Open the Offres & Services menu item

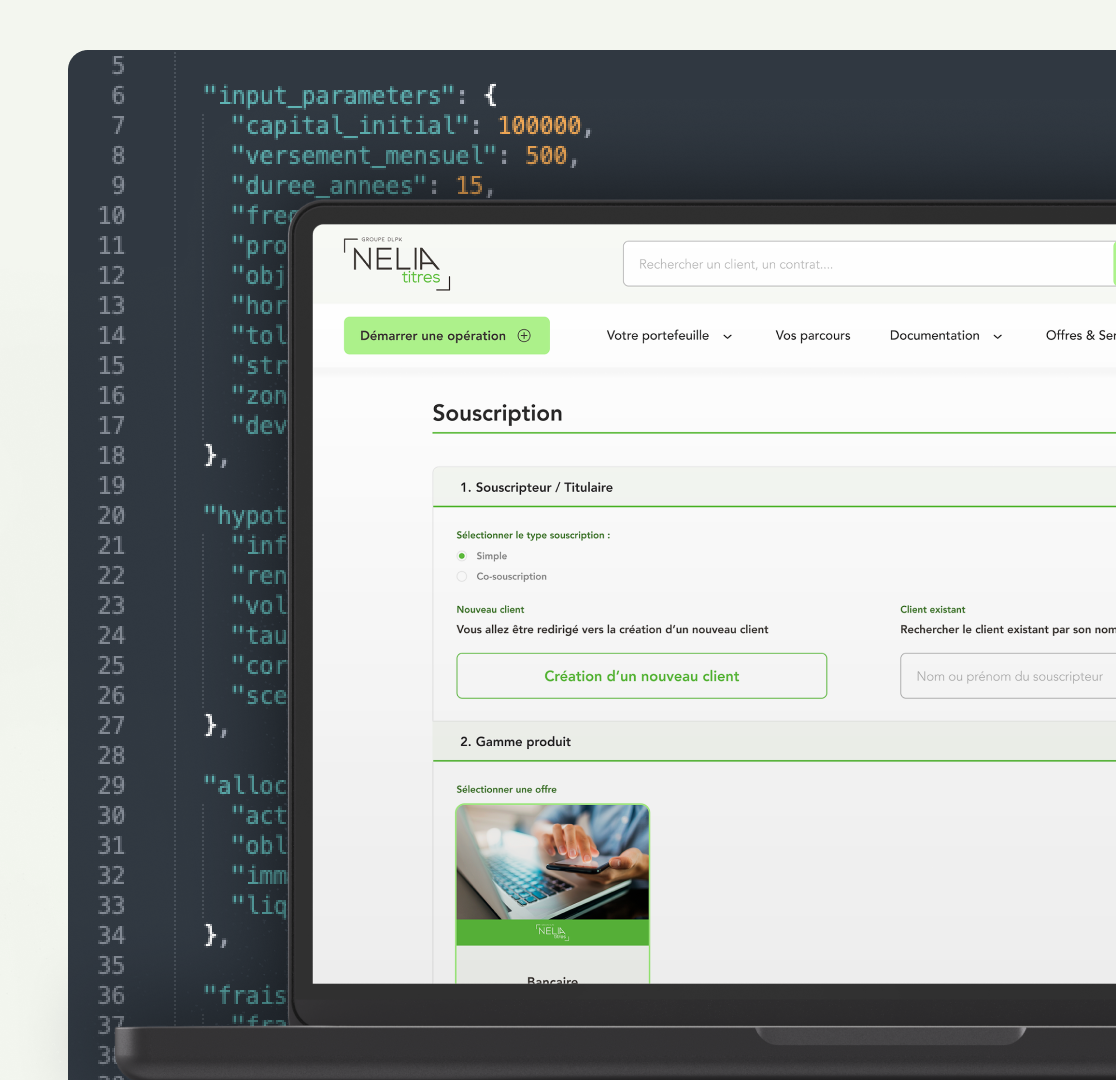pos(1080,336)
